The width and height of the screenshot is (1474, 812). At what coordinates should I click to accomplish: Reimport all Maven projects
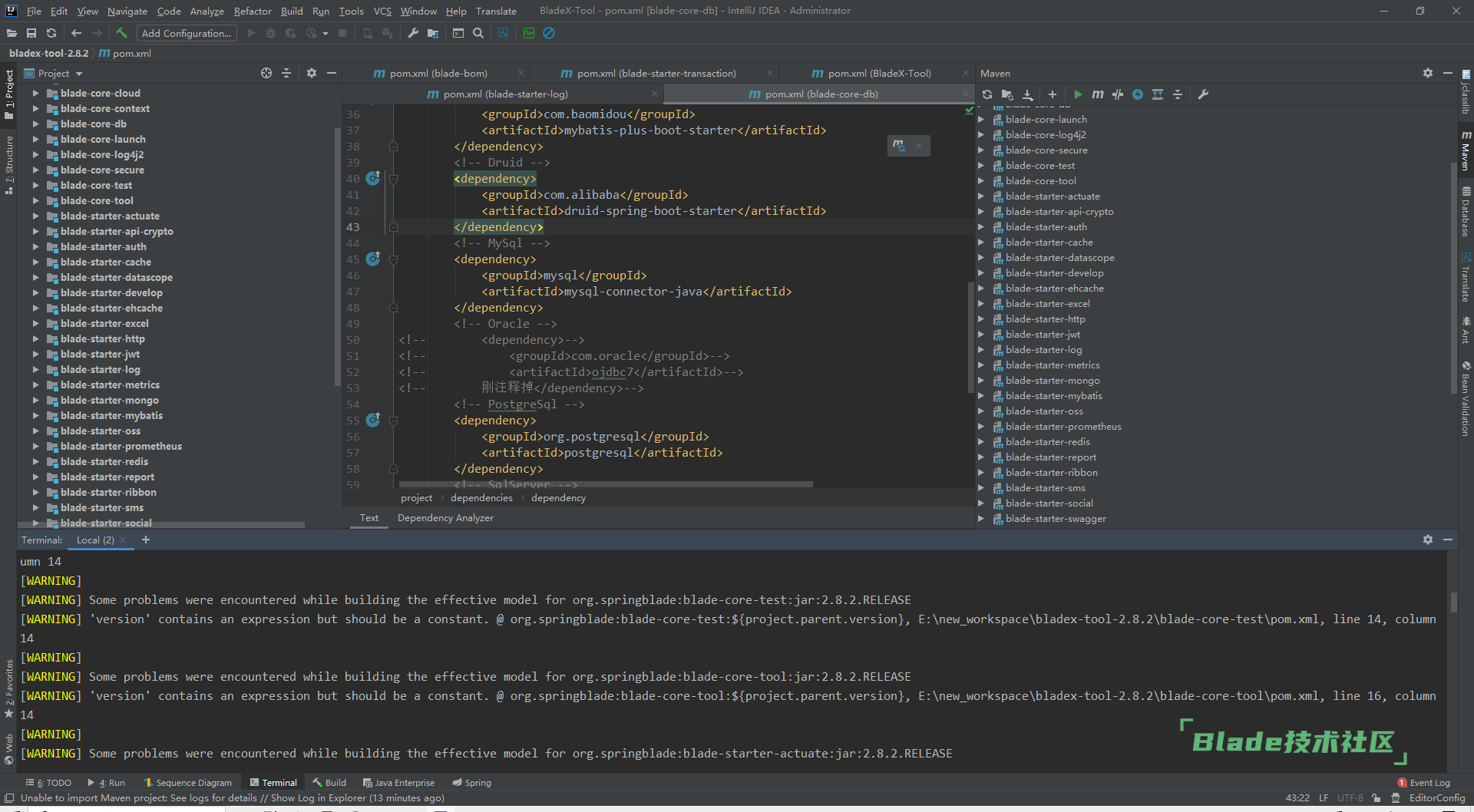pyautogui.click(x=987, y=94)
